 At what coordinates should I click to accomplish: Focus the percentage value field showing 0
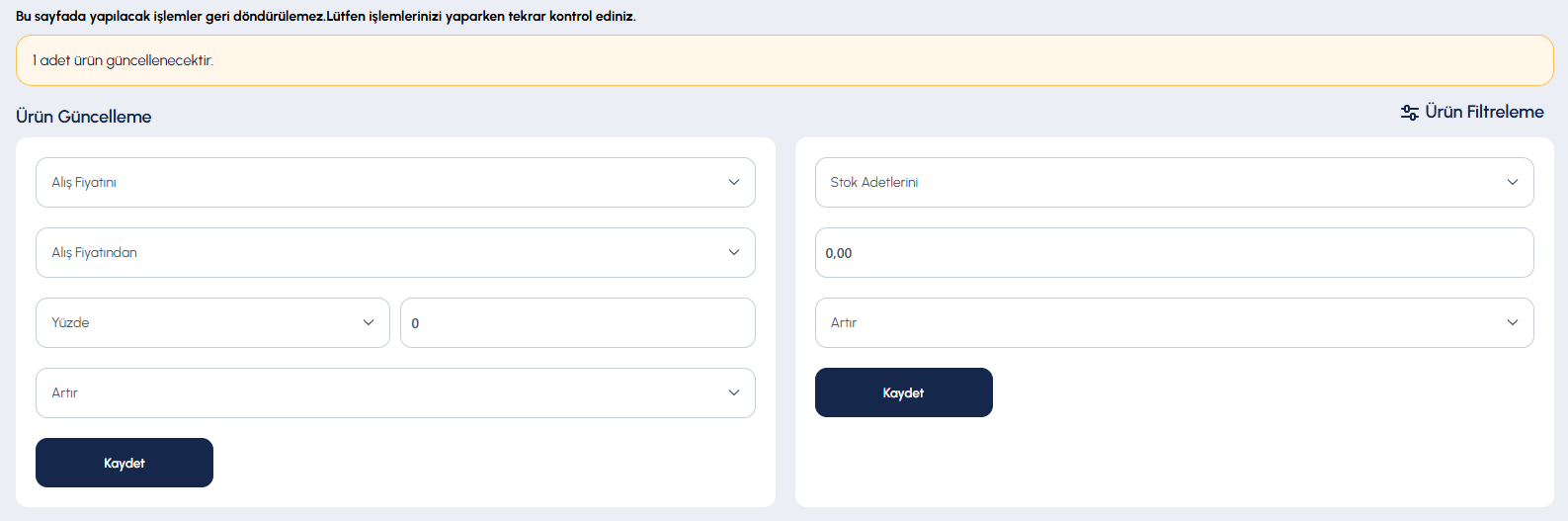[x=577, y=323]
